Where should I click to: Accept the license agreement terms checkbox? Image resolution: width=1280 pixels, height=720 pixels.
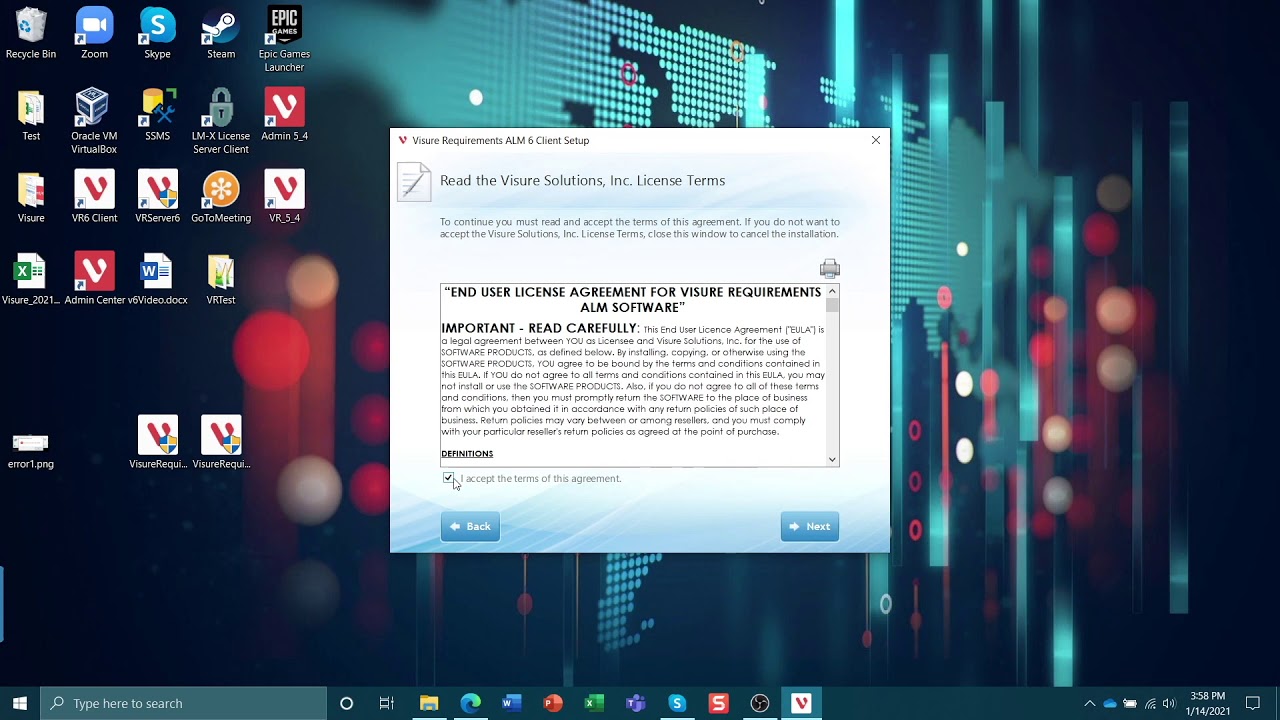coord(448,478)
